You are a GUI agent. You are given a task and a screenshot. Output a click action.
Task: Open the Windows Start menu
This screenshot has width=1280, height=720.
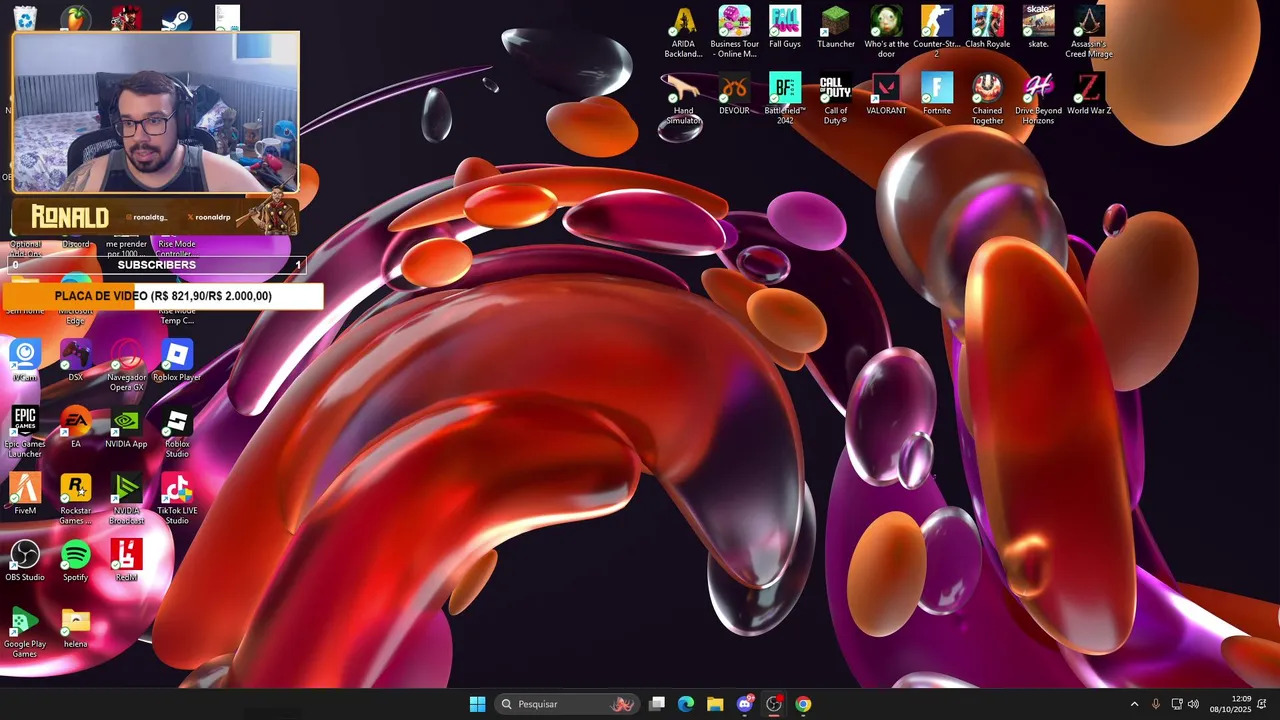click(478, 704)
